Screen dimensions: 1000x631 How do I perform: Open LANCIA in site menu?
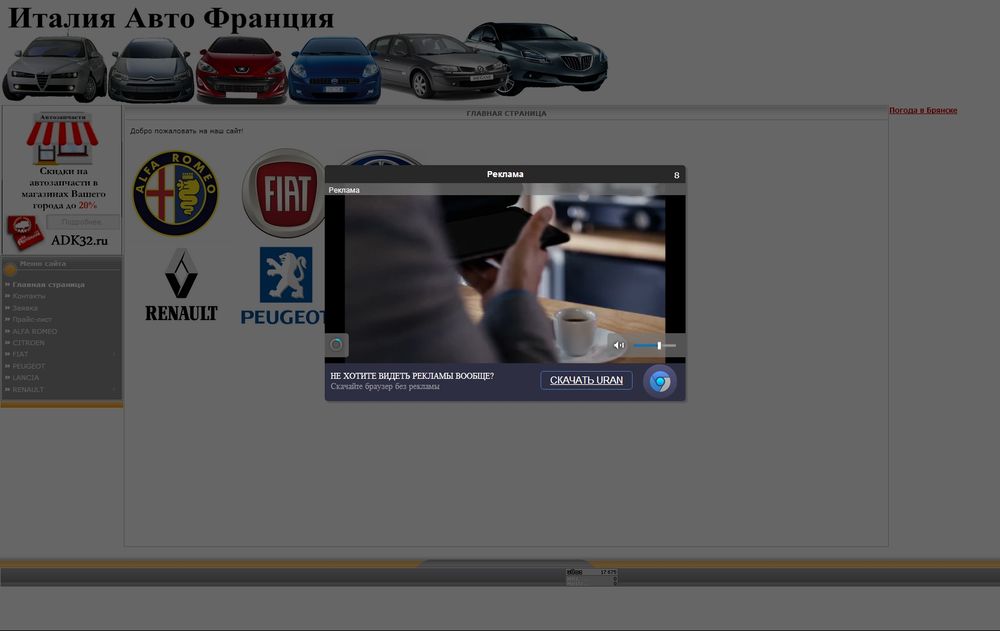coord(26,378)
